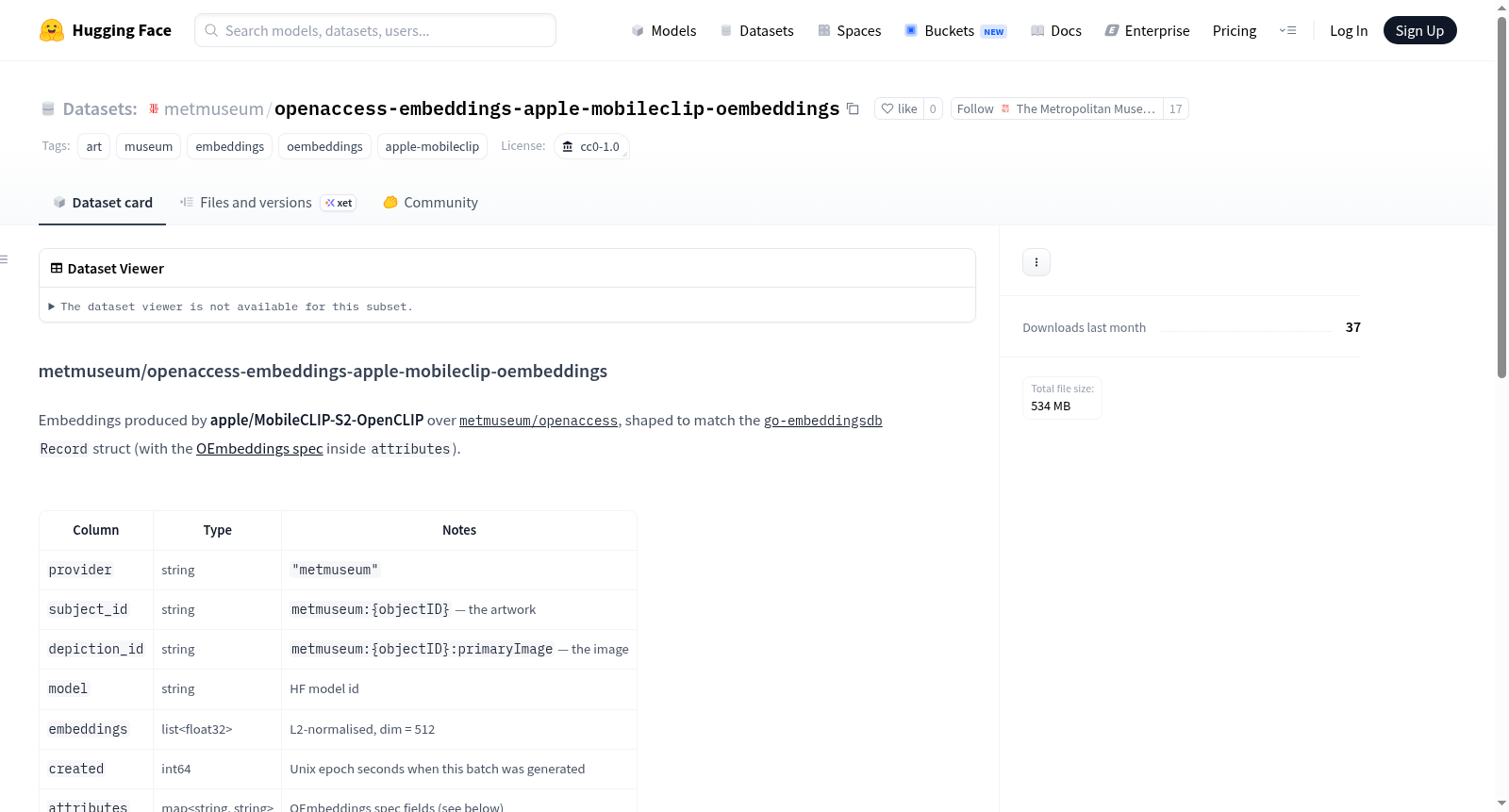Click the depiction_id column cell
The image size is (1509, 812).
click(96, 650)
